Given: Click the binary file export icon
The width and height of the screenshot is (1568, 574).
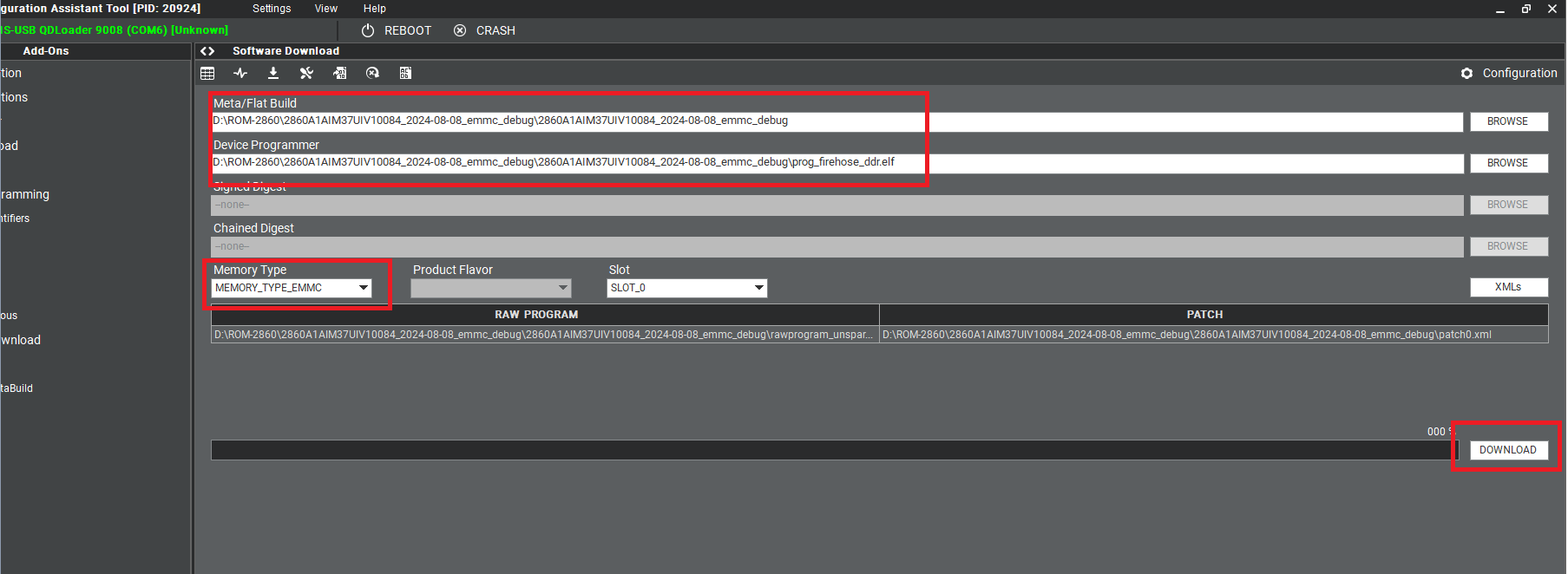Looking at the screenshot, I should (x=339, y=73).
